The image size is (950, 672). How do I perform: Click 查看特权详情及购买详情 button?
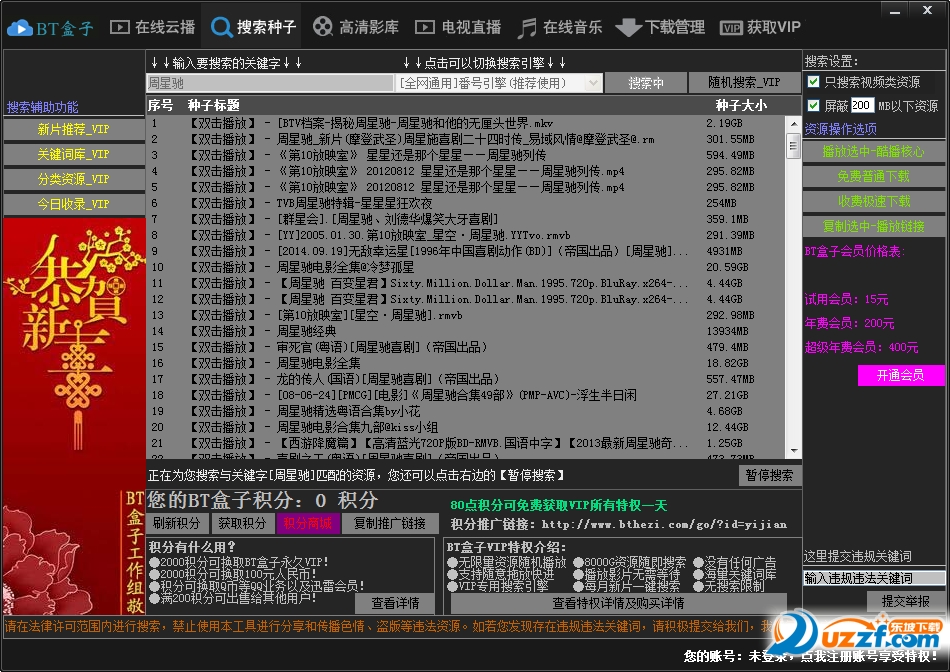pos(618,603)
